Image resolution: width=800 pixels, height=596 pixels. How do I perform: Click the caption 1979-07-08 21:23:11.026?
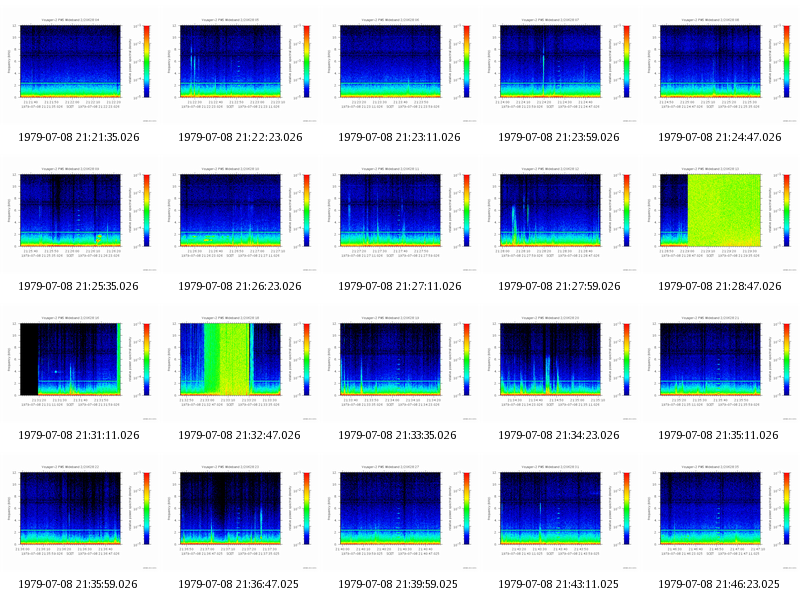(399, 137)
